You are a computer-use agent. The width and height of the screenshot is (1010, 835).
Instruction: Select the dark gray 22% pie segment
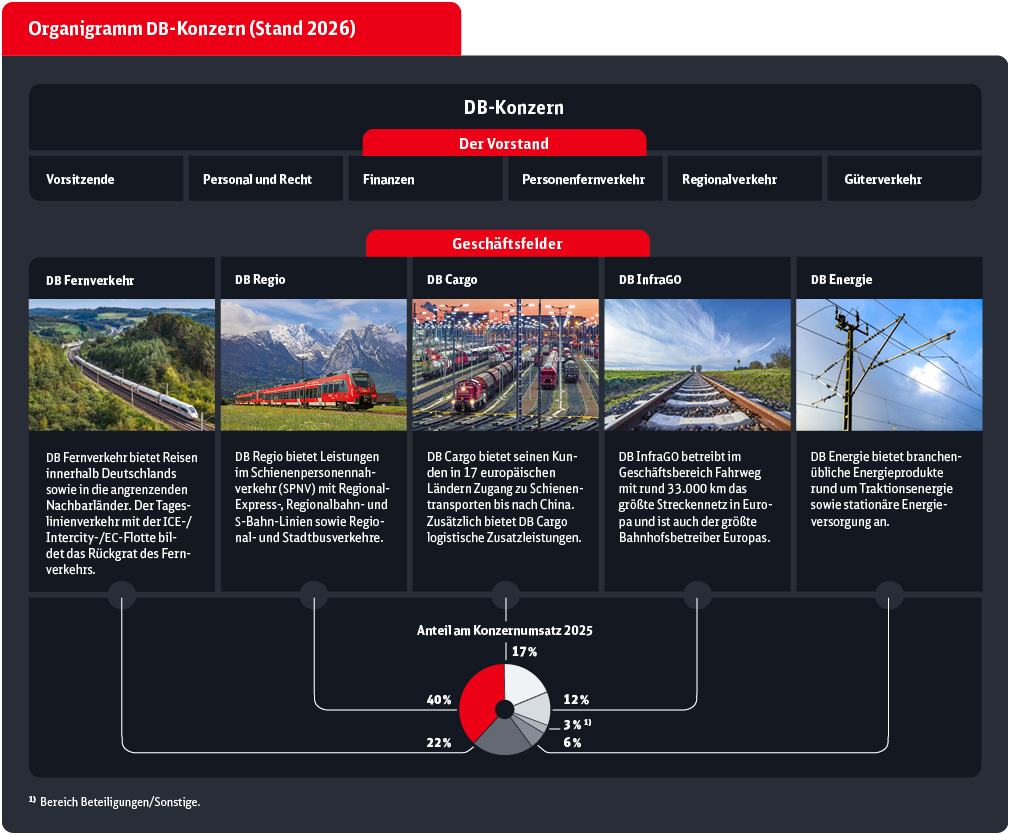coord(502,738)
